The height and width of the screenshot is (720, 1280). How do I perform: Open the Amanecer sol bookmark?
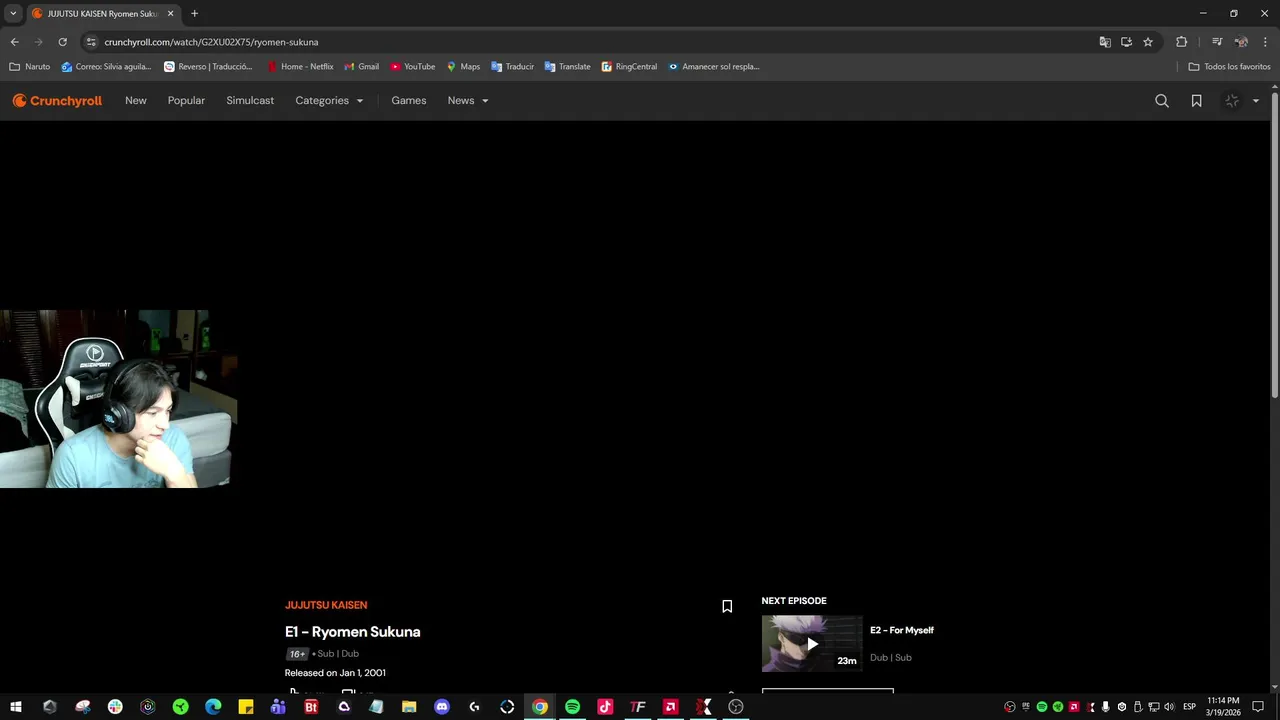[714, 67]
